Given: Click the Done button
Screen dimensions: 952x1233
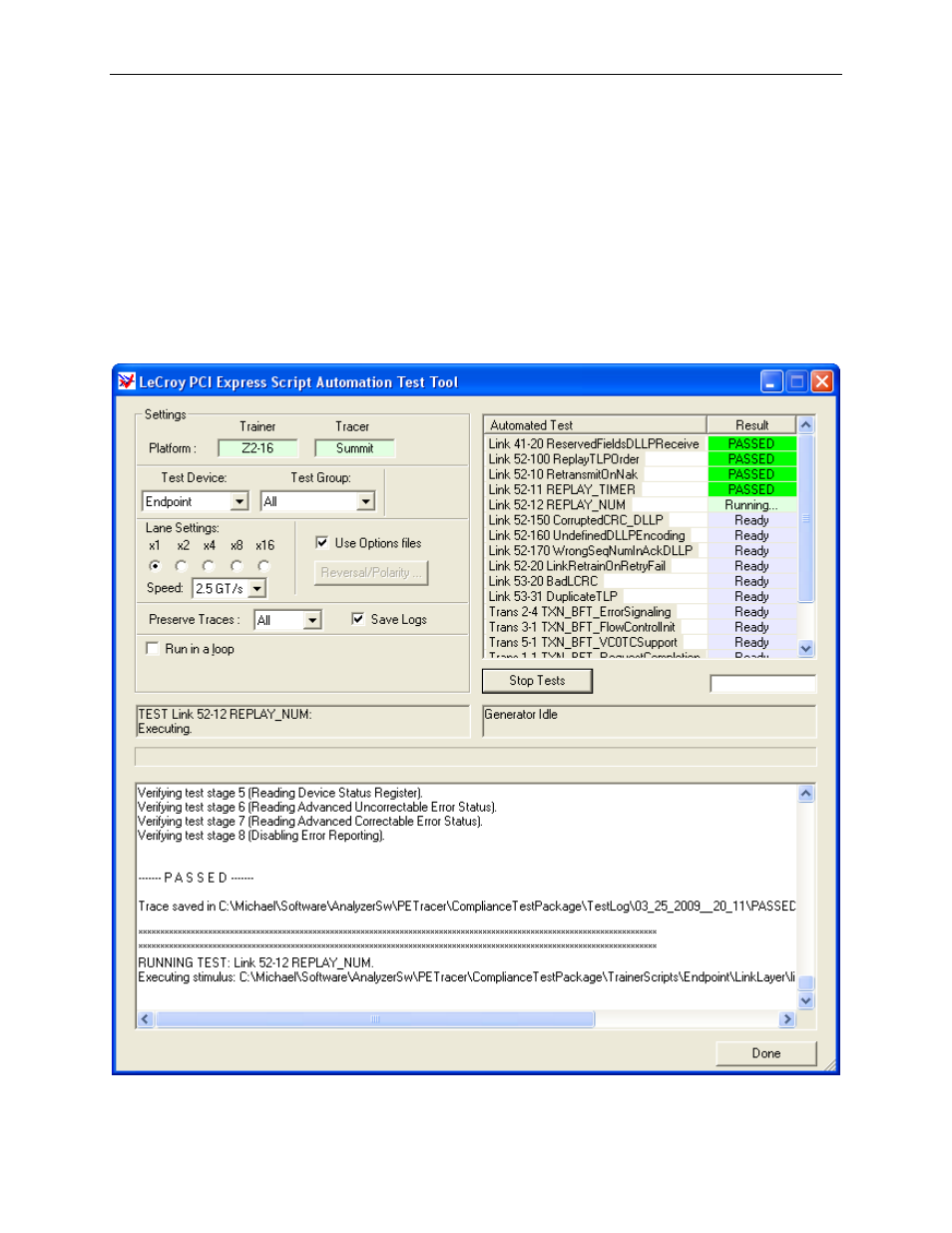Looking at the screenshot, I should (x=764, y=1052).
